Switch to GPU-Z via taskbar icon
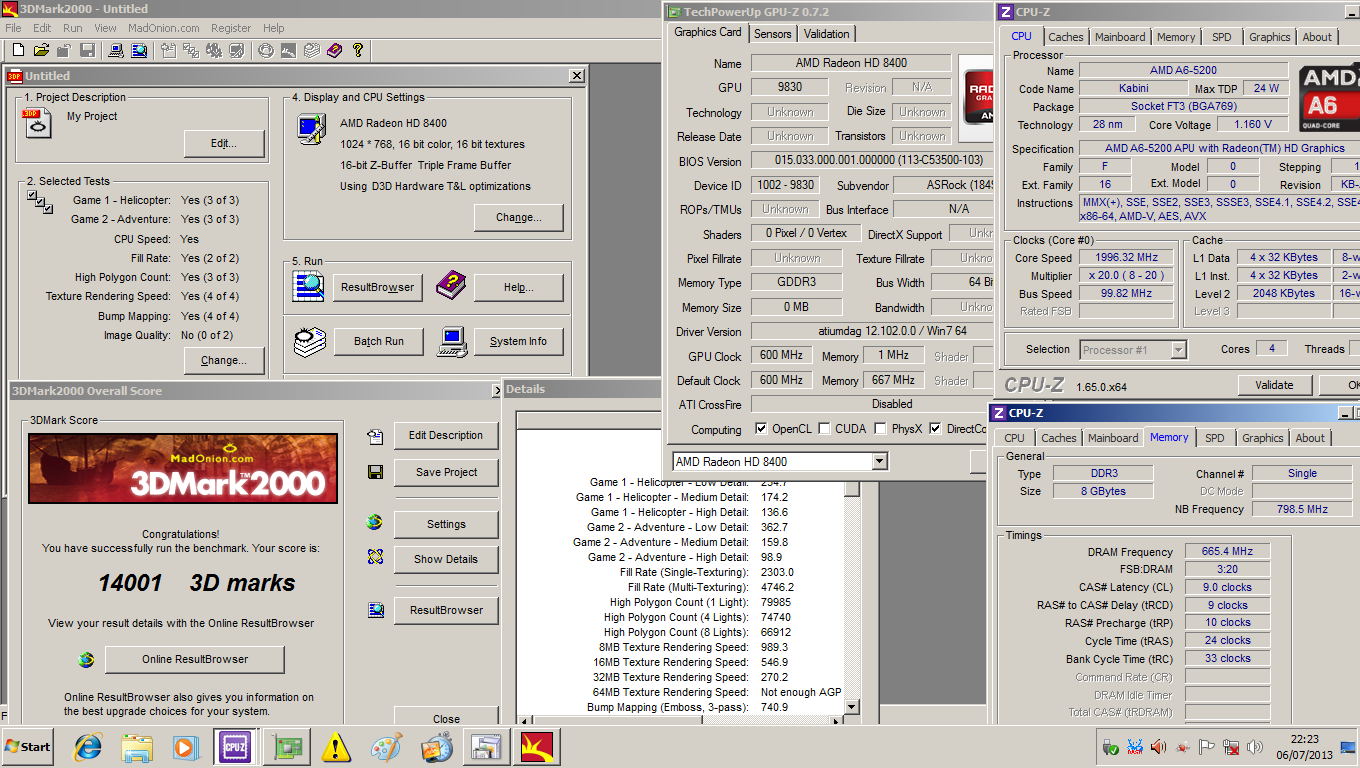The image size is (1360, 768). click(288, 747)
